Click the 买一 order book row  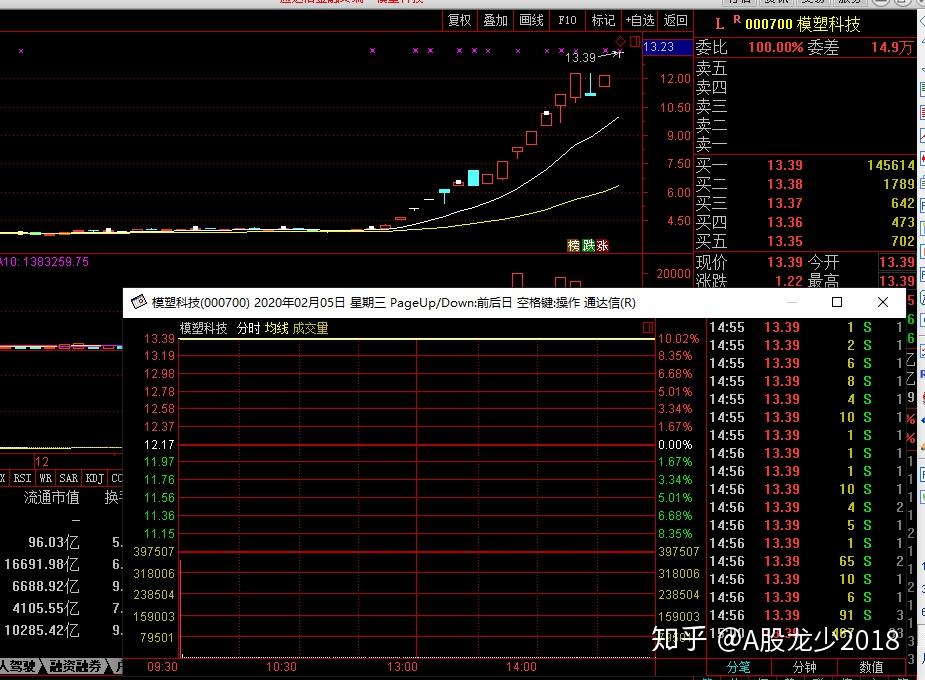click(805, 165)
